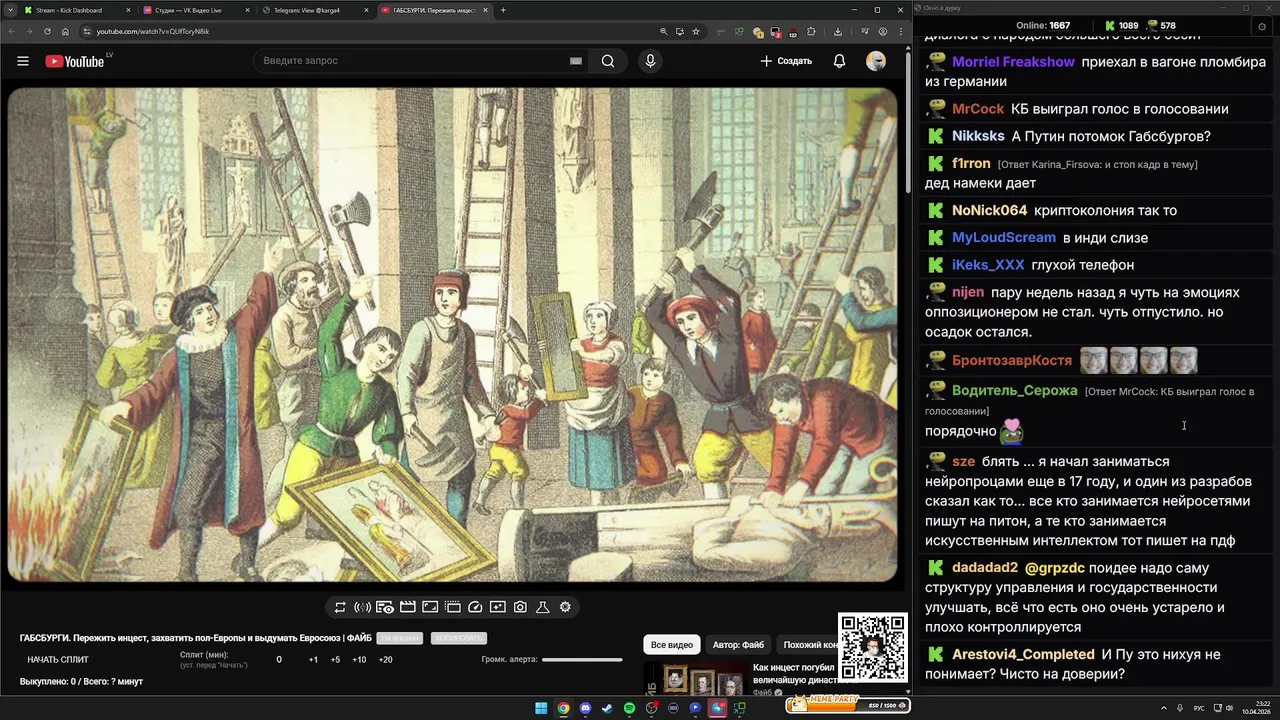Click the QR code overlay
The image size is (1280, 720).
(x=873, y=648)
